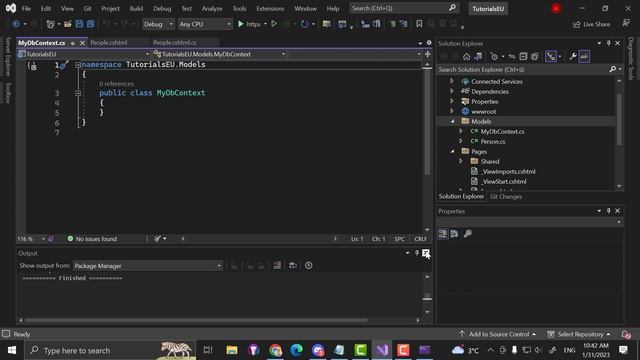Click the Live Share button

tap(591, 24)
